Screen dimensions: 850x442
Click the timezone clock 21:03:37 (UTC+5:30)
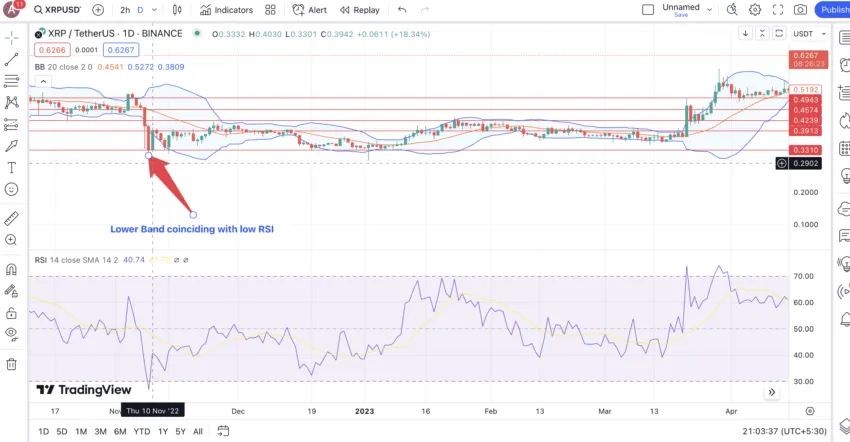point(784,432)
